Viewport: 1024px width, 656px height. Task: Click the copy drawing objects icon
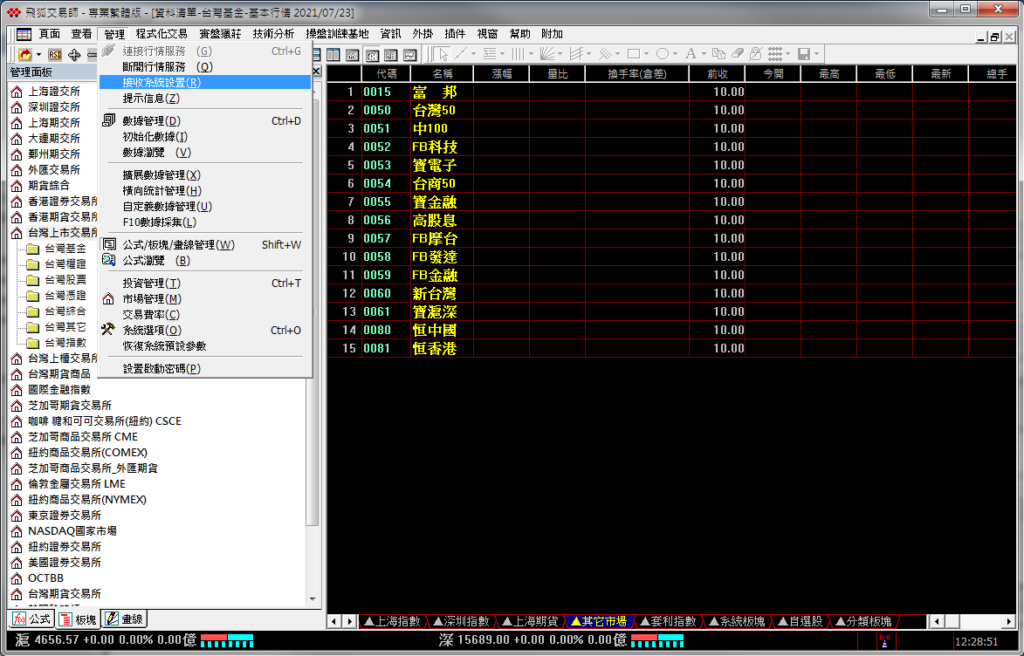[x=718, y=54]
